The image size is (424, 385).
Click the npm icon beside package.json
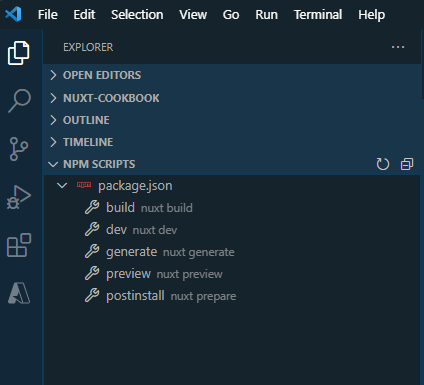(84, 185)
